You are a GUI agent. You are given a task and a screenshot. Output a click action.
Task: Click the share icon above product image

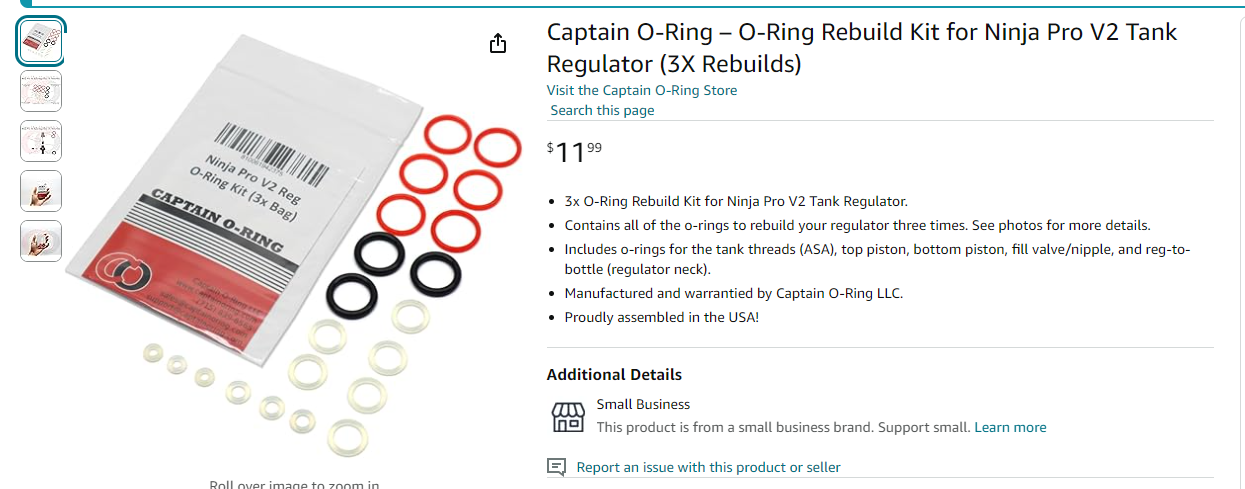[x=498, y=43]
